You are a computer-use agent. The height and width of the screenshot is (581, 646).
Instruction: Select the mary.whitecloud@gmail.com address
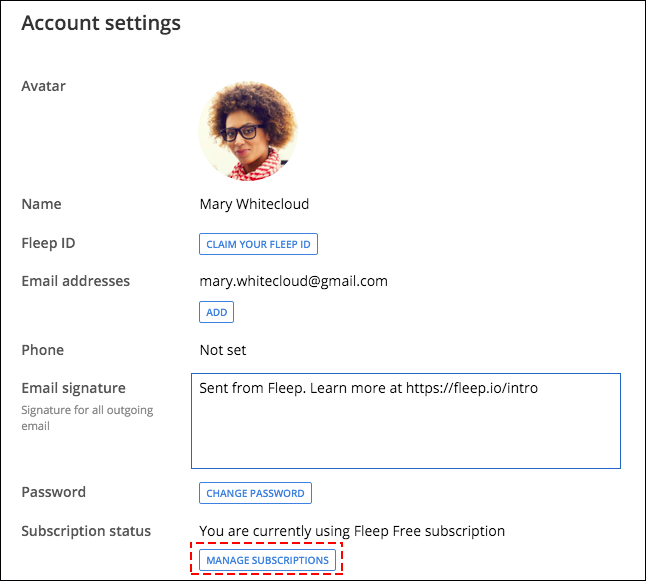tap(293, 281)
